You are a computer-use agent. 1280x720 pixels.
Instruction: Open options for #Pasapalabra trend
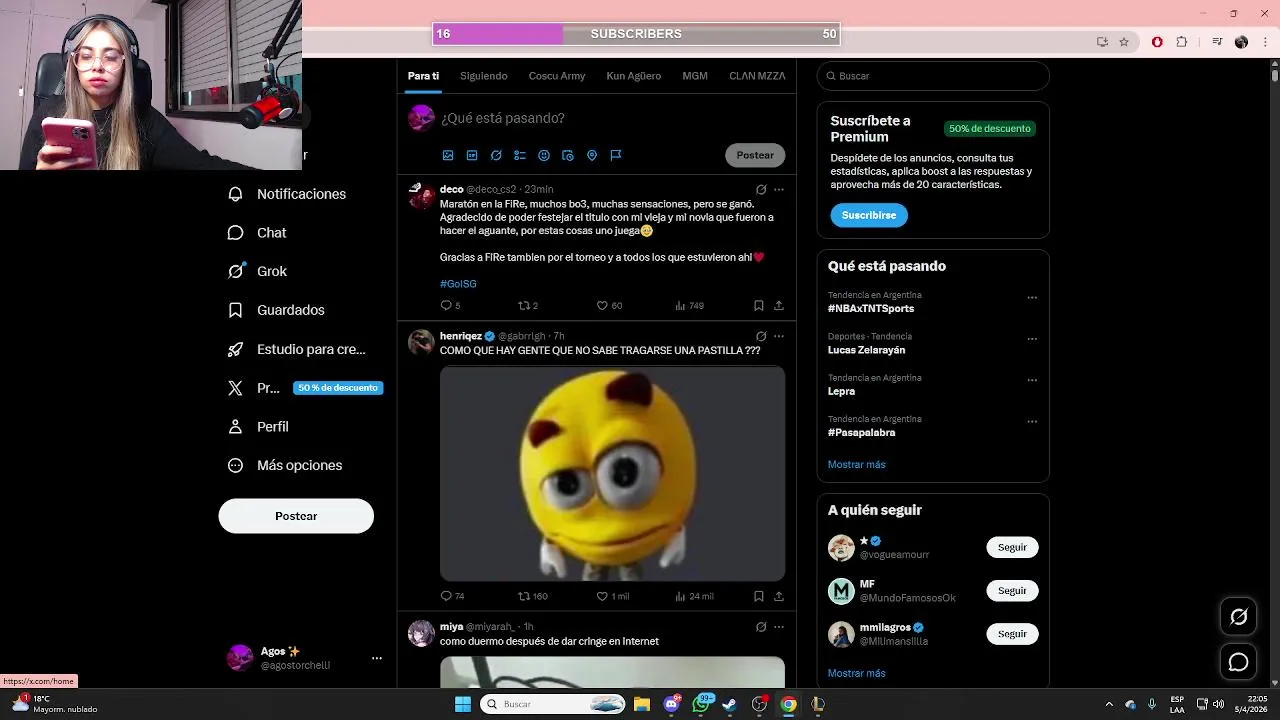[1032, 421]
